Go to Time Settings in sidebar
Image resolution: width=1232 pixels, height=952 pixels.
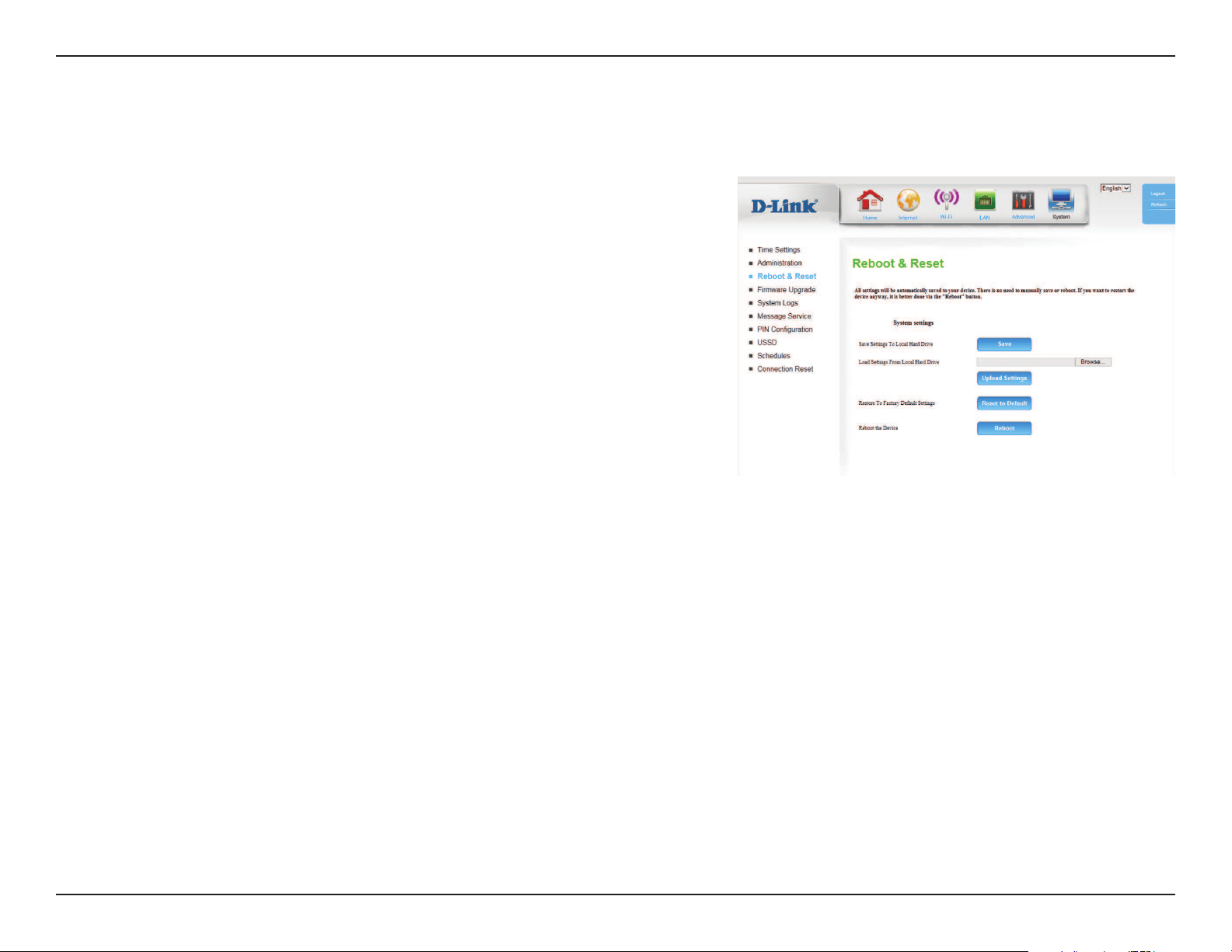coord(779,250)
